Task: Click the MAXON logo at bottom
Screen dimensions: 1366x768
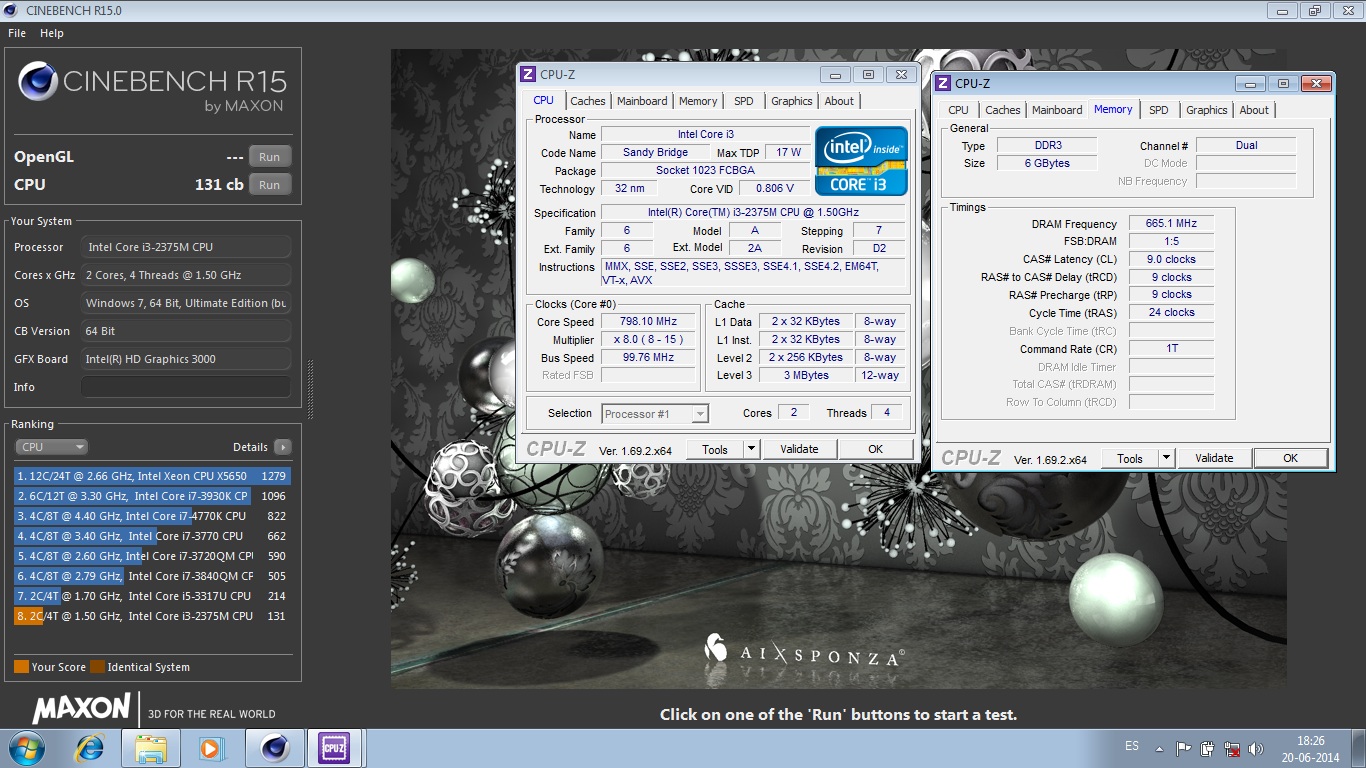Action: point(81,708)
